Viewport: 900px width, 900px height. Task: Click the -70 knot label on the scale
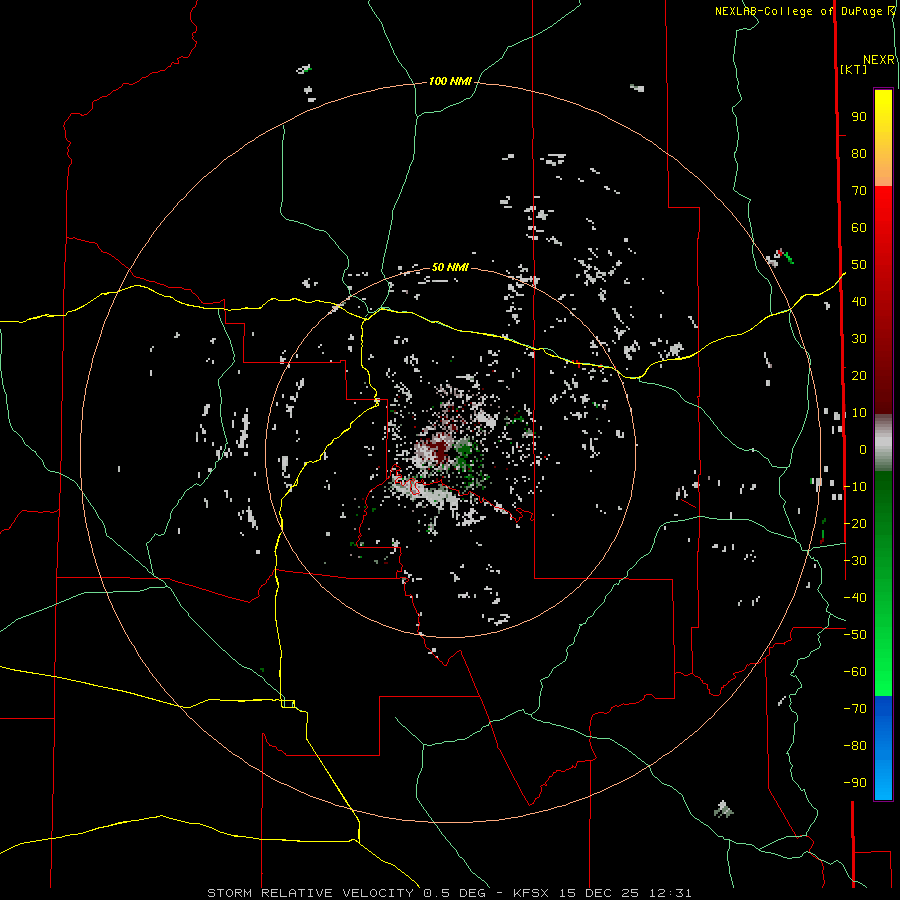click(855, 709)
